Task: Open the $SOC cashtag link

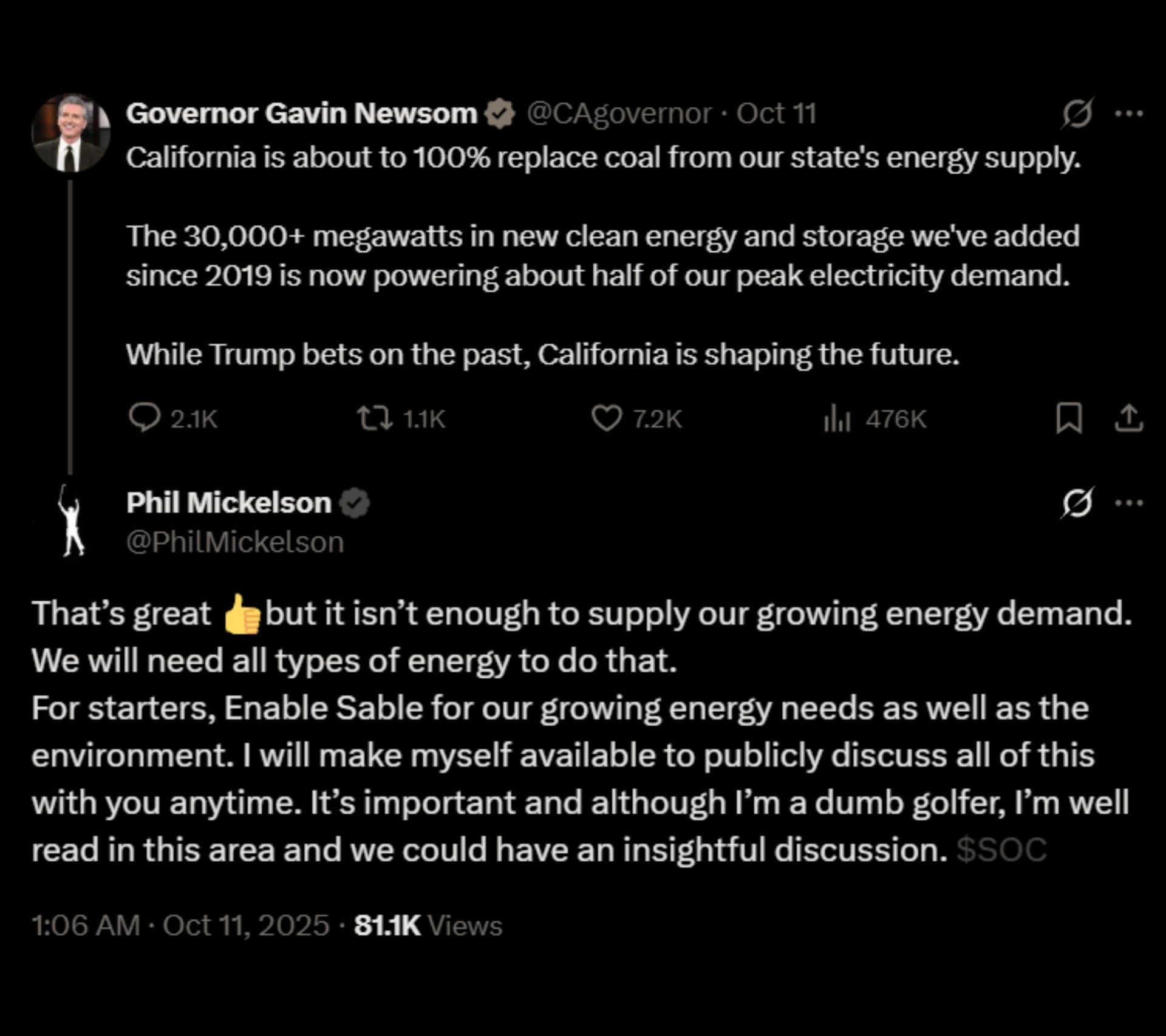Action: [1001, 850]
